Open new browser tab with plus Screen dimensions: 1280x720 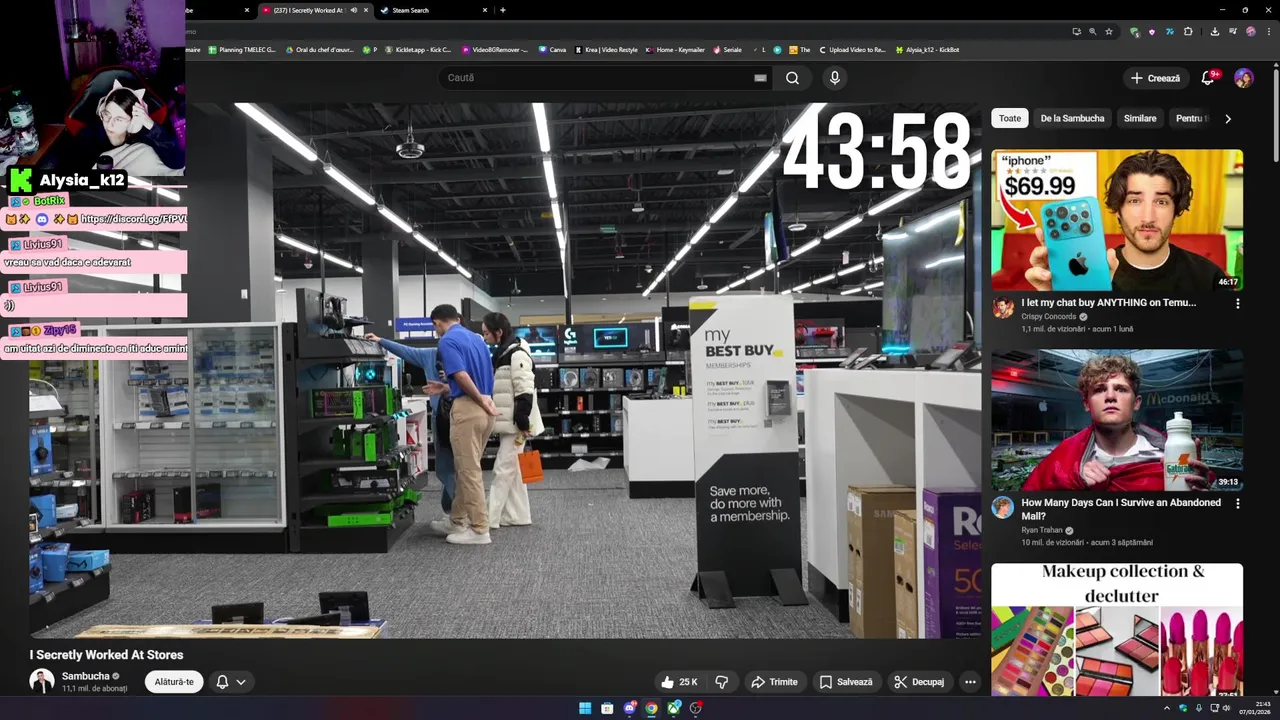pos(502,10)
